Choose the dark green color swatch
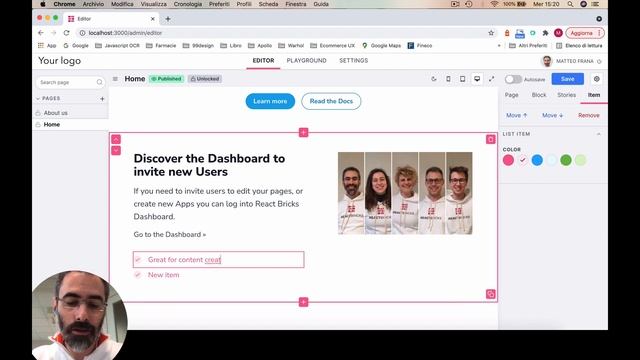The image size is (640, 360). click(566, 160)
